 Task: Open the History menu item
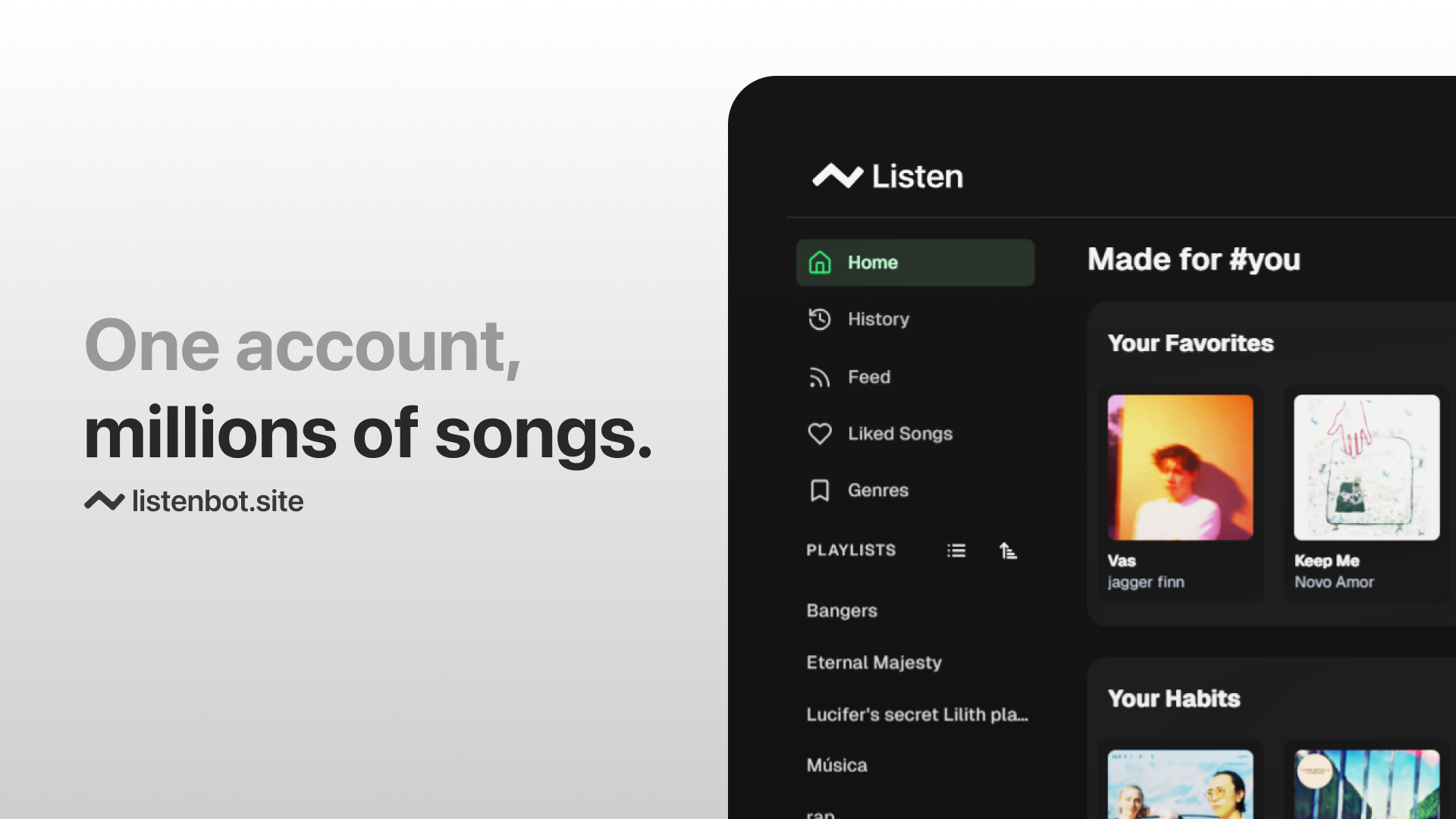coord(878,319)
